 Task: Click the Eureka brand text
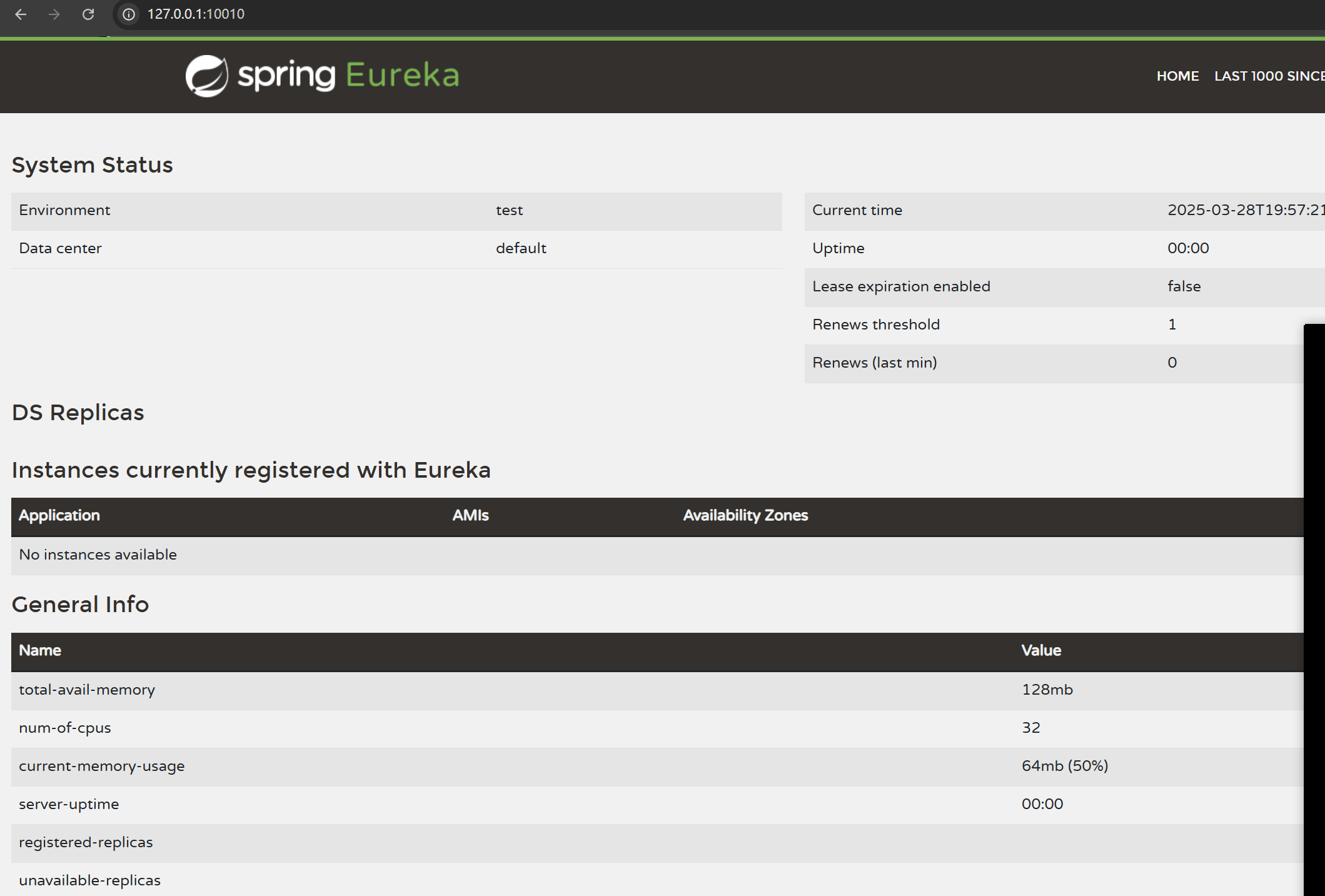[402, 75]
